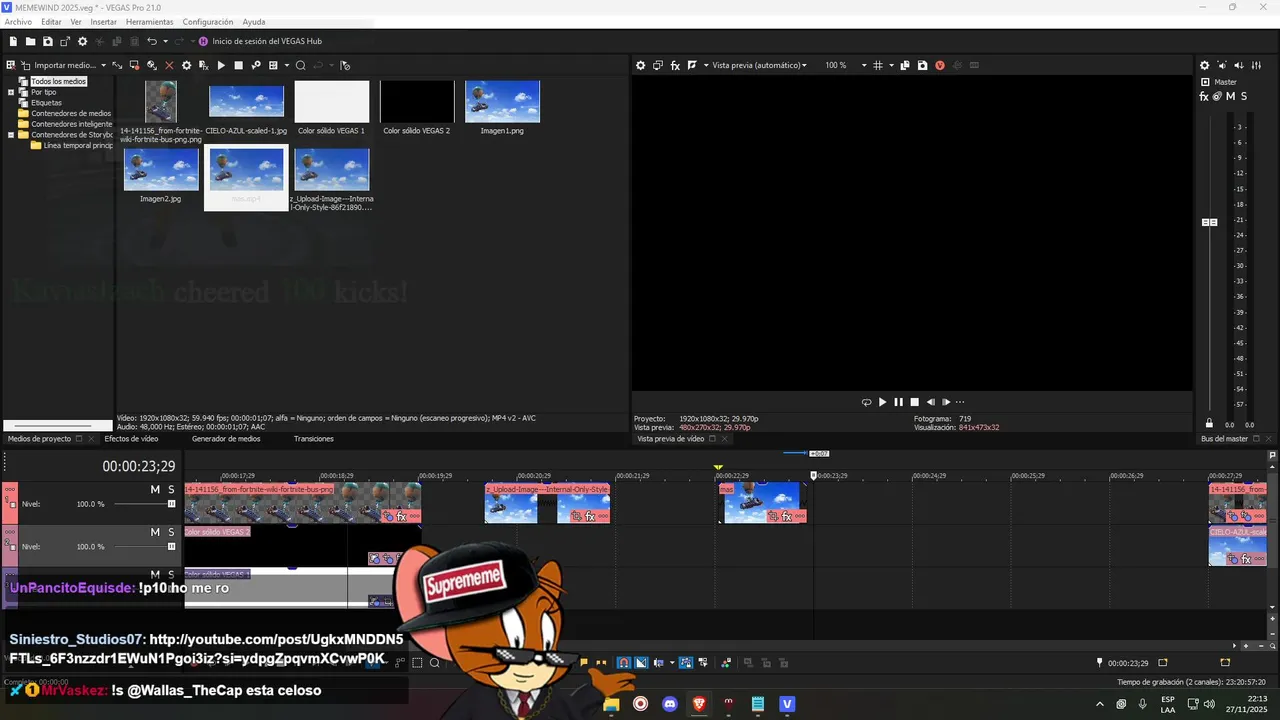Switch to Generador de medios tab
The height and width of the screenshot is (720, 1280).
(226, 439)
